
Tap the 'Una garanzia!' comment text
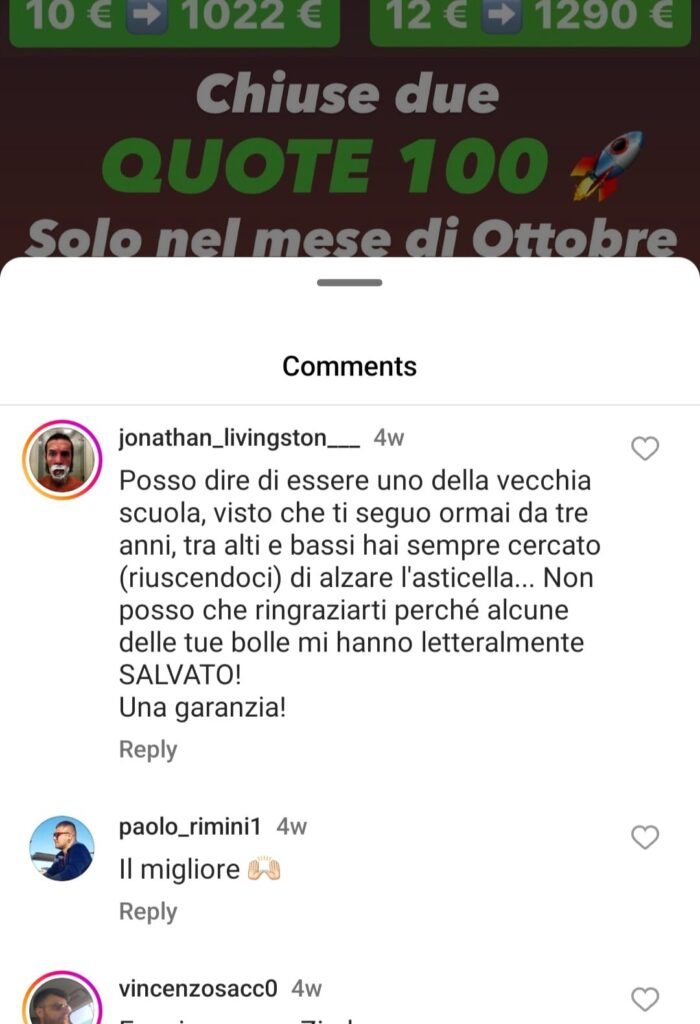click(x=202, y=707)
